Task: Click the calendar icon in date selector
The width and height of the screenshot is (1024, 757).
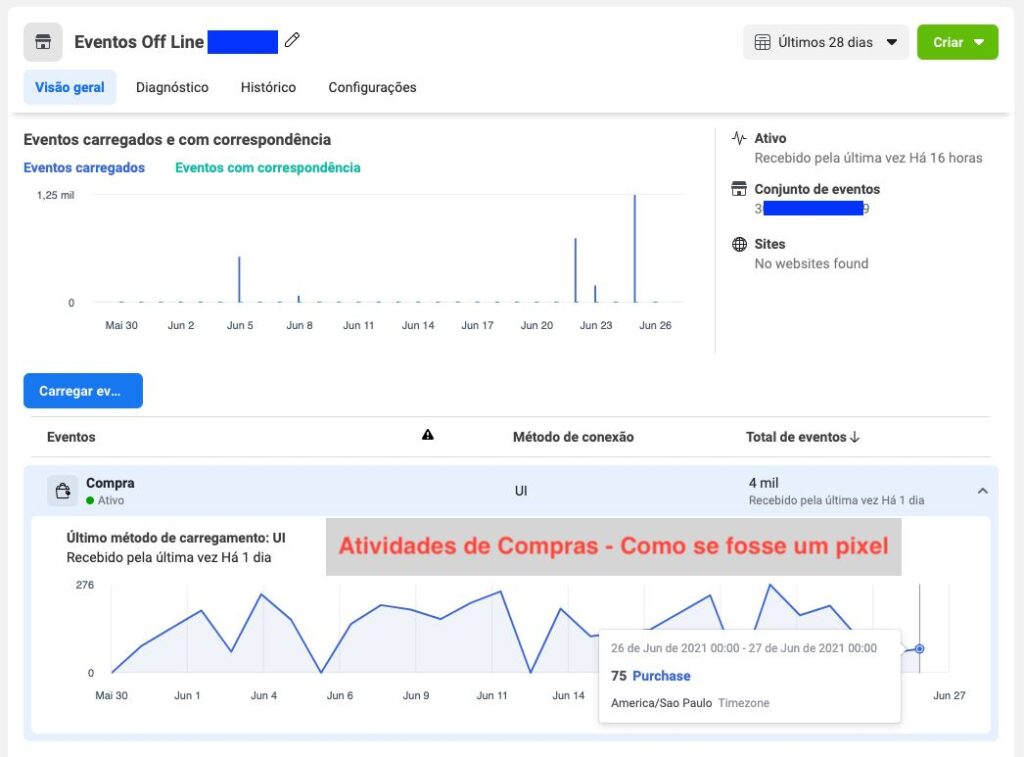Action: (762, 42)
